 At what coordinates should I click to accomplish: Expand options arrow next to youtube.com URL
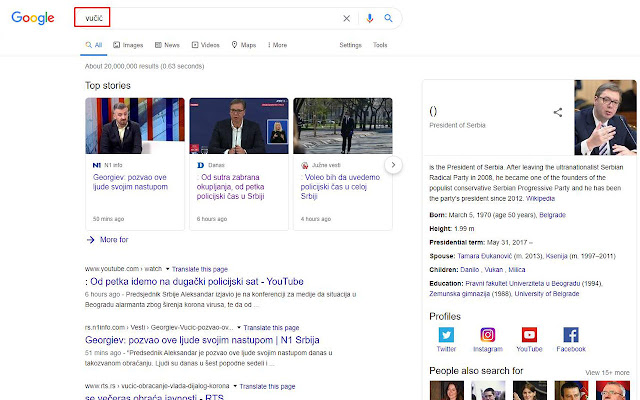click(x=167, y=269)
